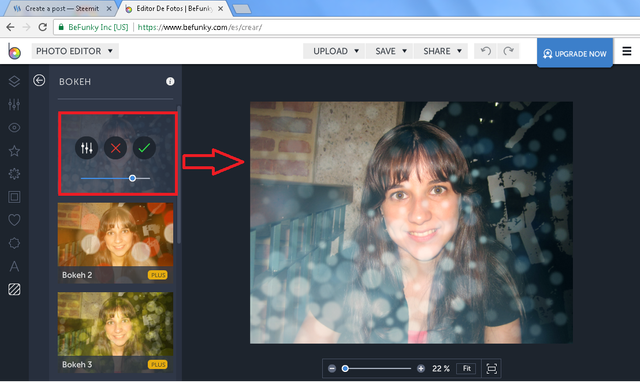Click the effects panel scrollbar
Screen dimensions: 640x382
coord(178,175)
